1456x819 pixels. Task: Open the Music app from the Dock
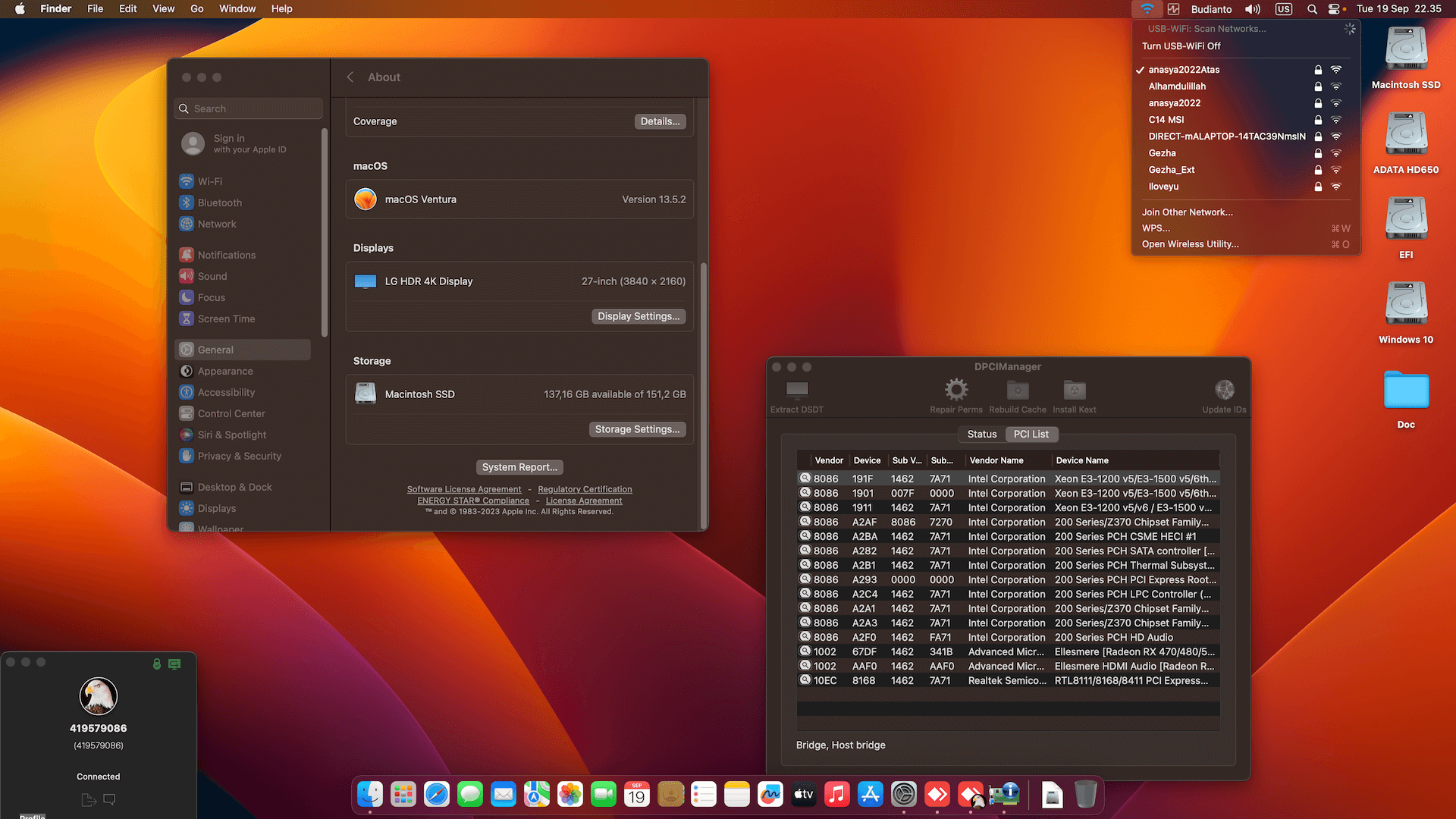pos(836,795)
